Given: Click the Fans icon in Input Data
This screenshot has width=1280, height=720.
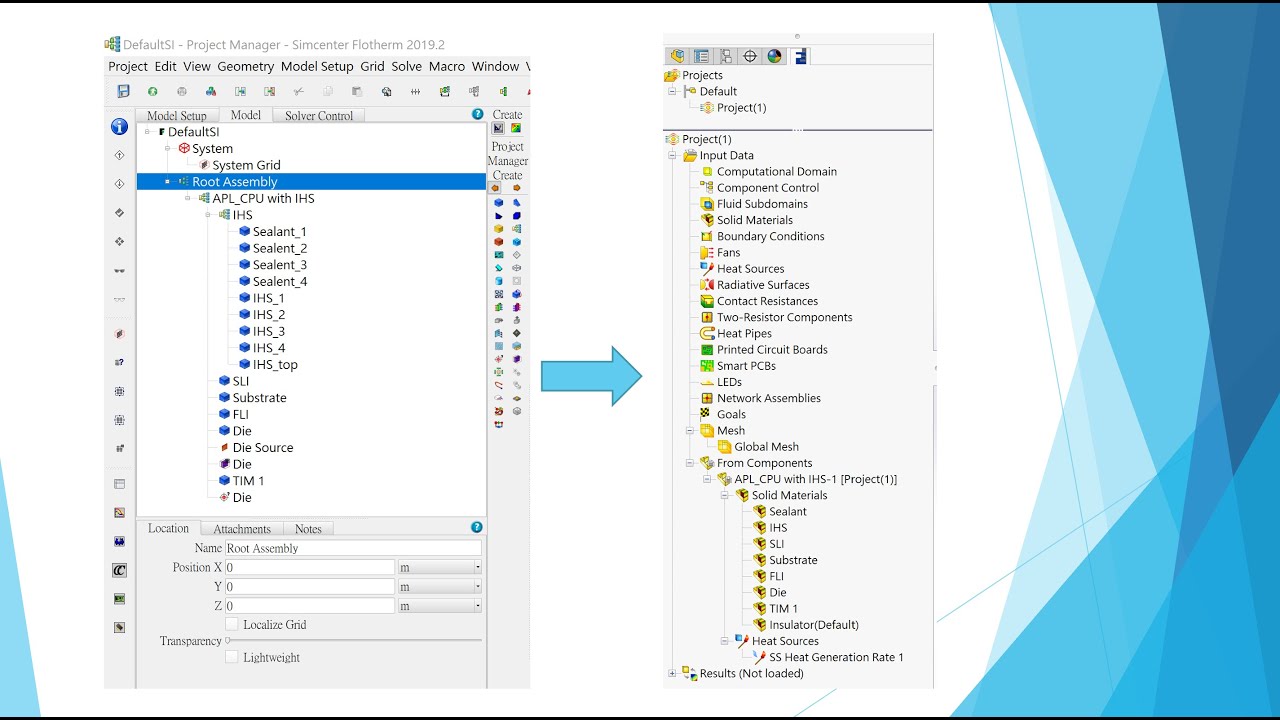Looking at the screenshot, I should [707, 253].
